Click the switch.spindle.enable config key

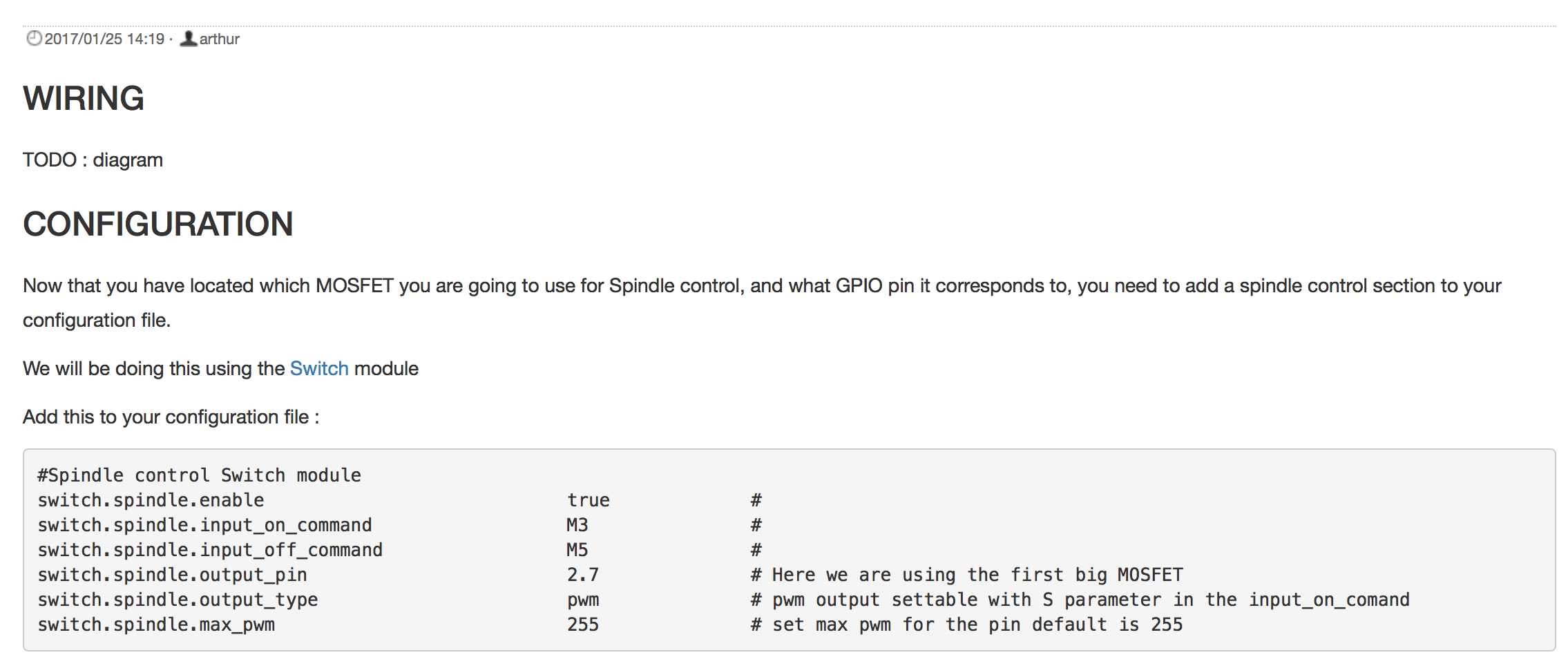pyautogui.click(x=151, y=500)
